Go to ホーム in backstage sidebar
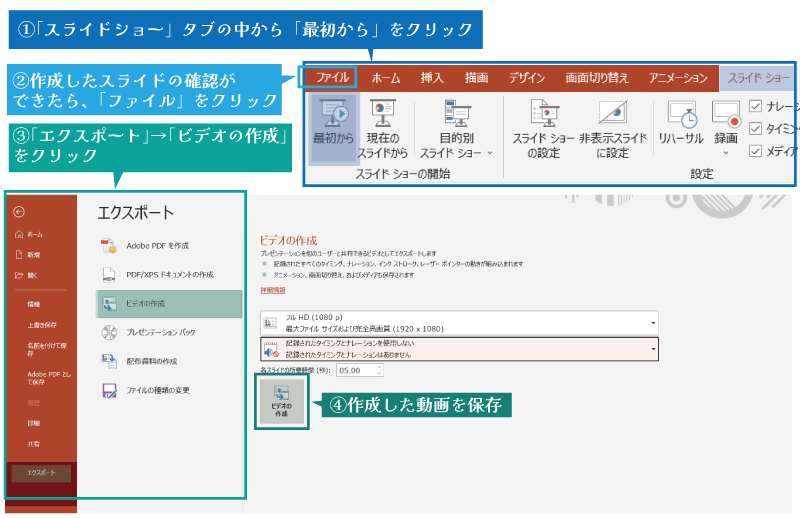Image resolution: width=800 pixels, height=518 pixels. (x=30, y=234)
